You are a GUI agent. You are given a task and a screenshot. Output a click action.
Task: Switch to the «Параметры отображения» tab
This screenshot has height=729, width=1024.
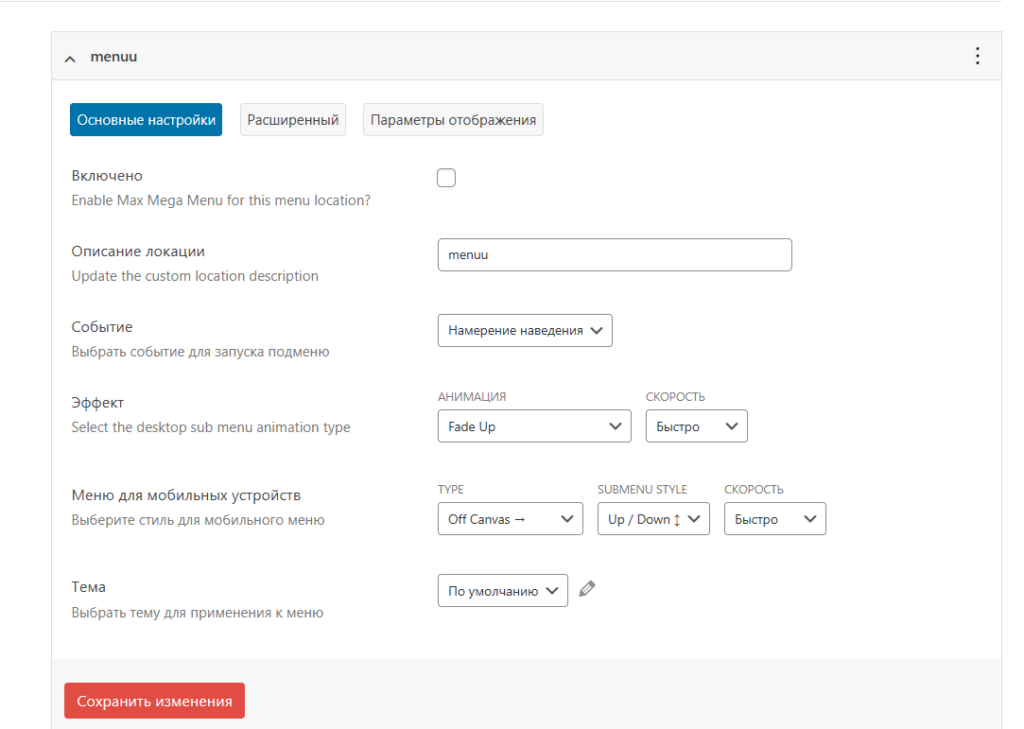[453, 120]
